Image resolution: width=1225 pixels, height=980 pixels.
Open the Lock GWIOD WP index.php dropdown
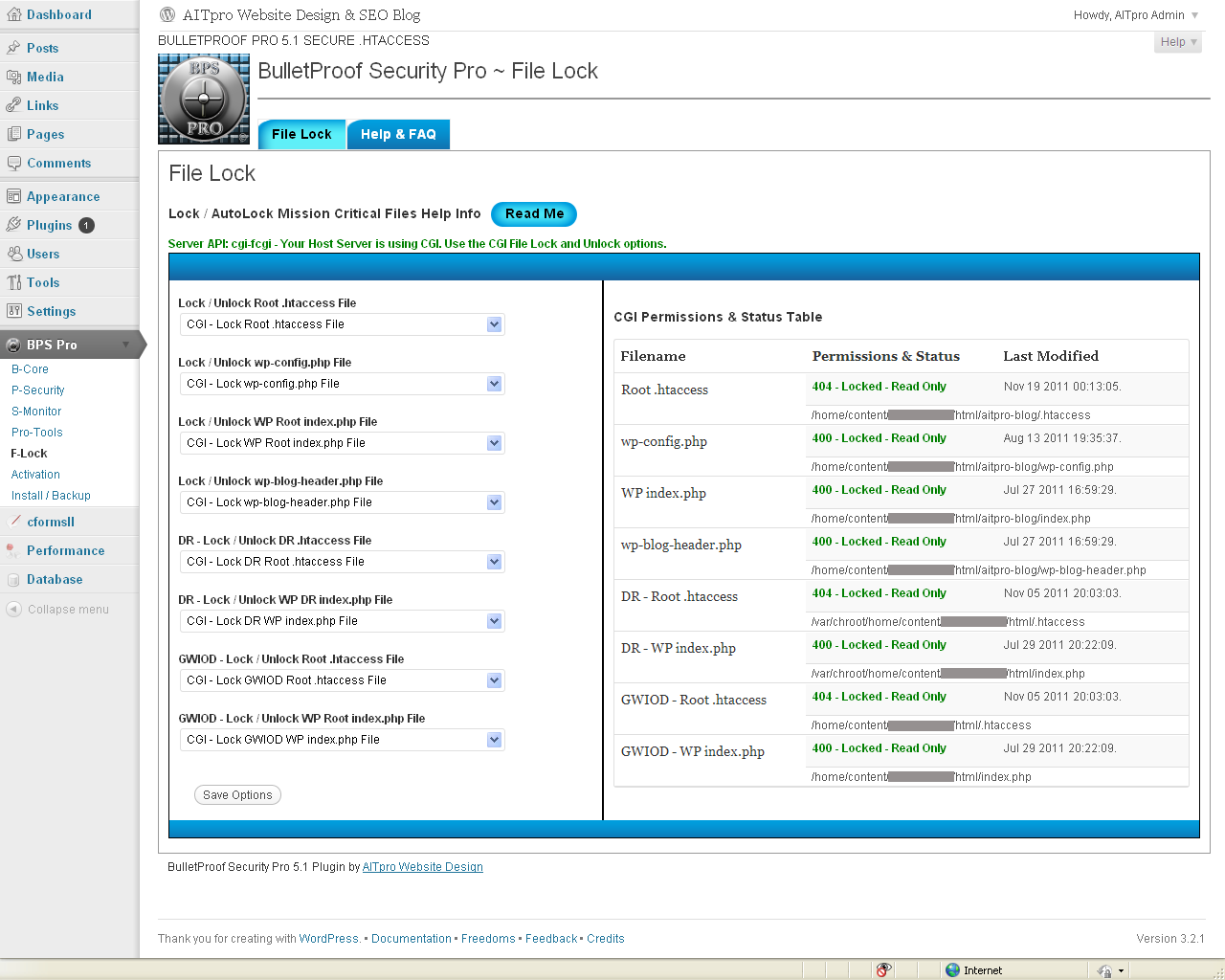[342, 740]
